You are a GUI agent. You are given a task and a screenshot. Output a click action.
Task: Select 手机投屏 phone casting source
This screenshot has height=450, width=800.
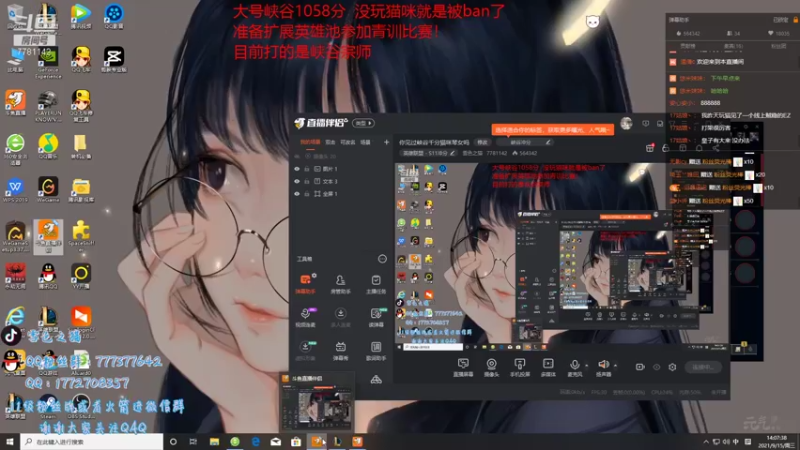click(x=519, y=367)
